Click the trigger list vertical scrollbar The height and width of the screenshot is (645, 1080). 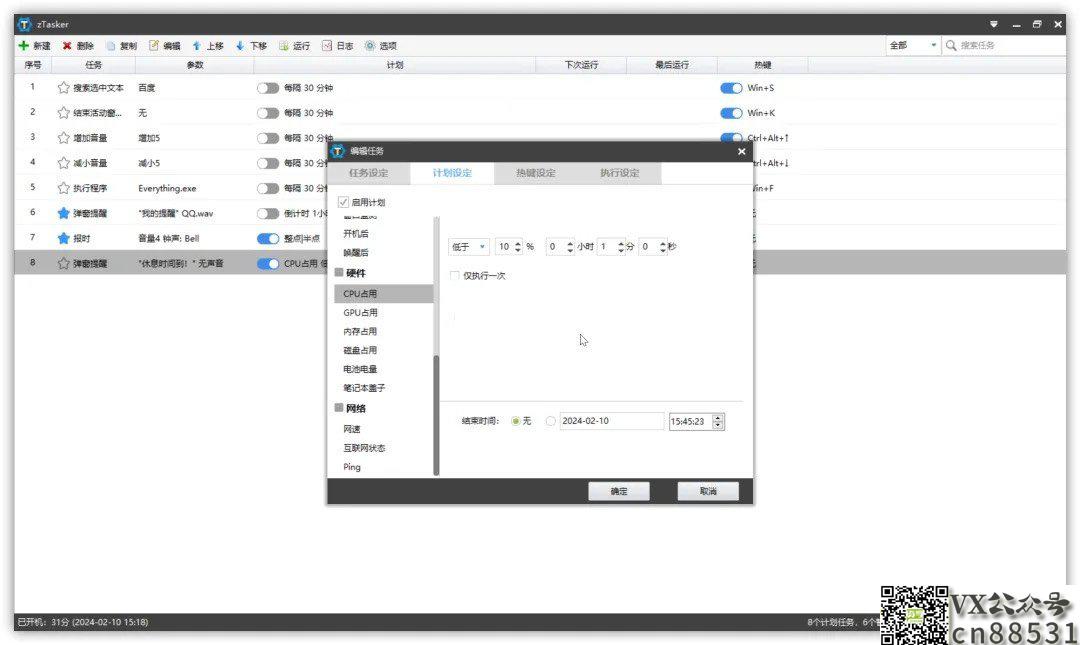(x=436, y=416)
